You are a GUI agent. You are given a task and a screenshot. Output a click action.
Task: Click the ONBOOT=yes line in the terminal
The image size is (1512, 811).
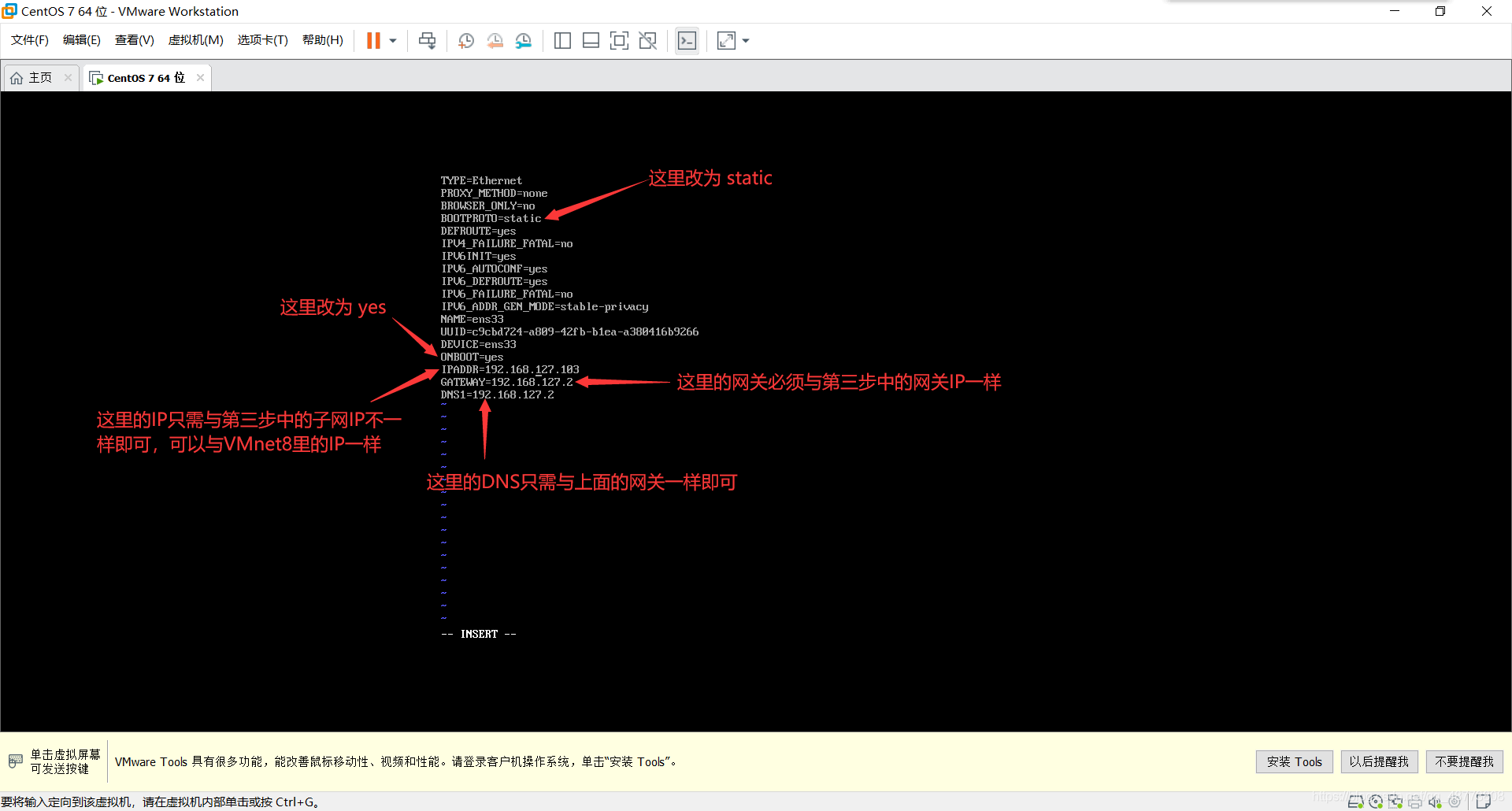tap(472, 357)
